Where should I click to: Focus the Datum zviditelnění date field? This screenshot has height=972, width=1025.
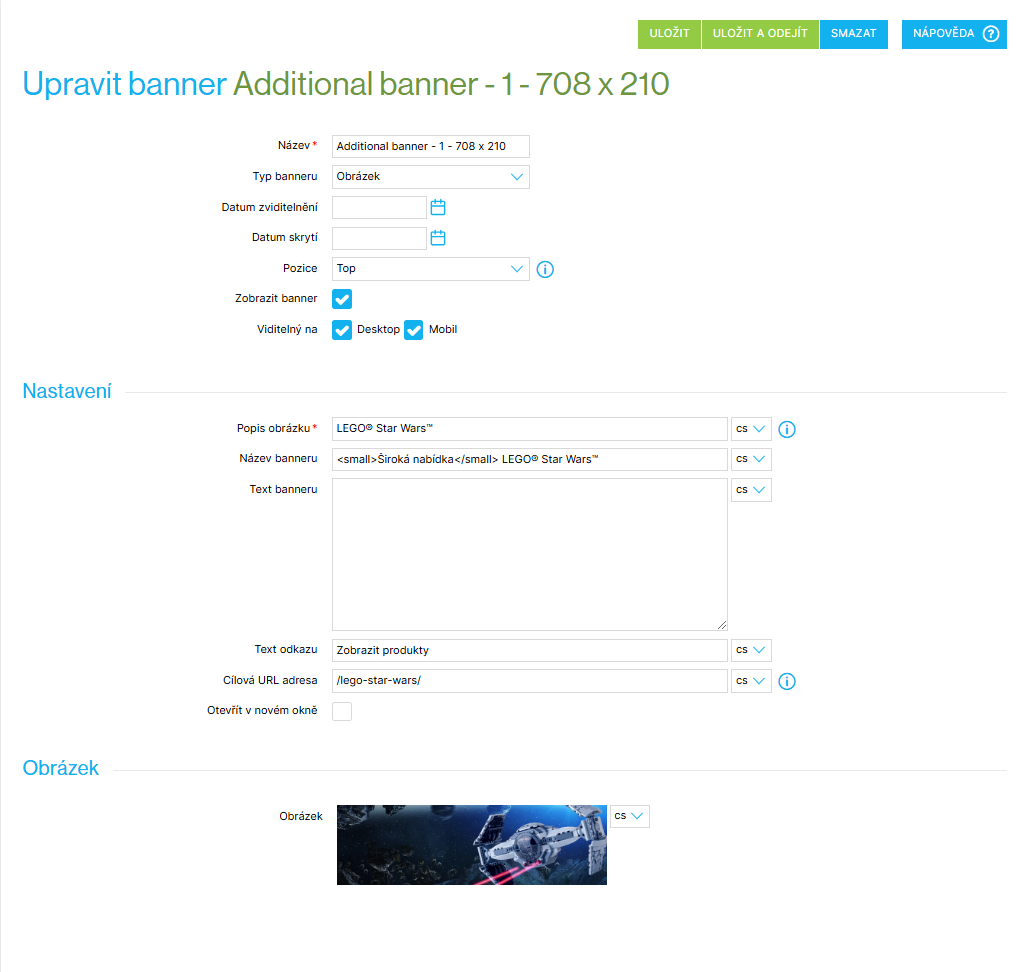(379, 208)
